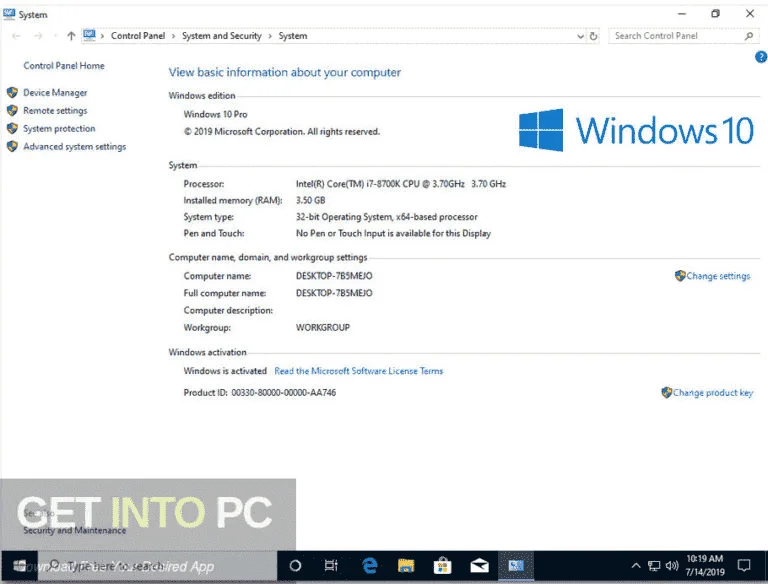
Task: Open the Help question mark icon
Action: point(761,57)
